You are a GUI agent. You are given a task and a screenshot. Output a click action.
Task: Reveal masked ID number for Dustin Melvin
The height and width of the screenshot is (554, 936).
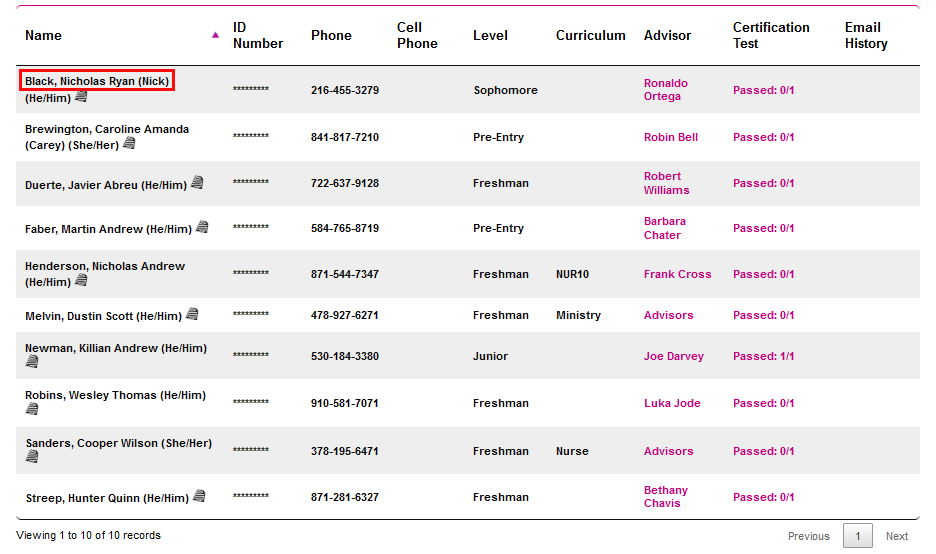tap(250, 315)
